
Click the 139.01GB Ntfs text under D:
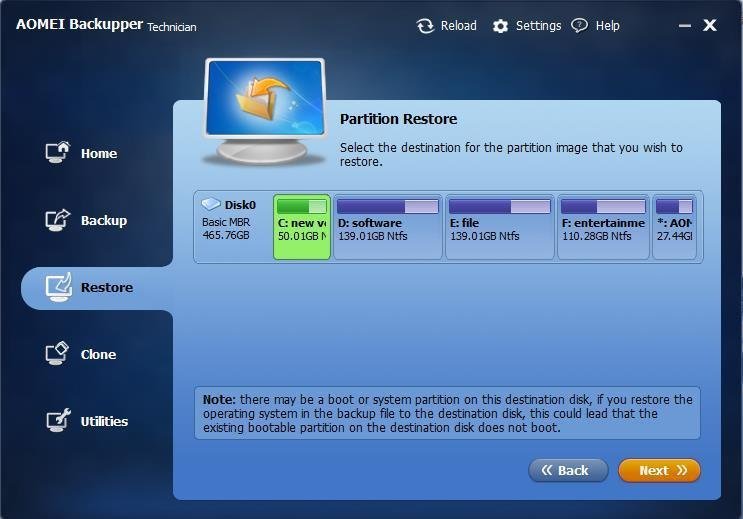(x=372, y=236)
